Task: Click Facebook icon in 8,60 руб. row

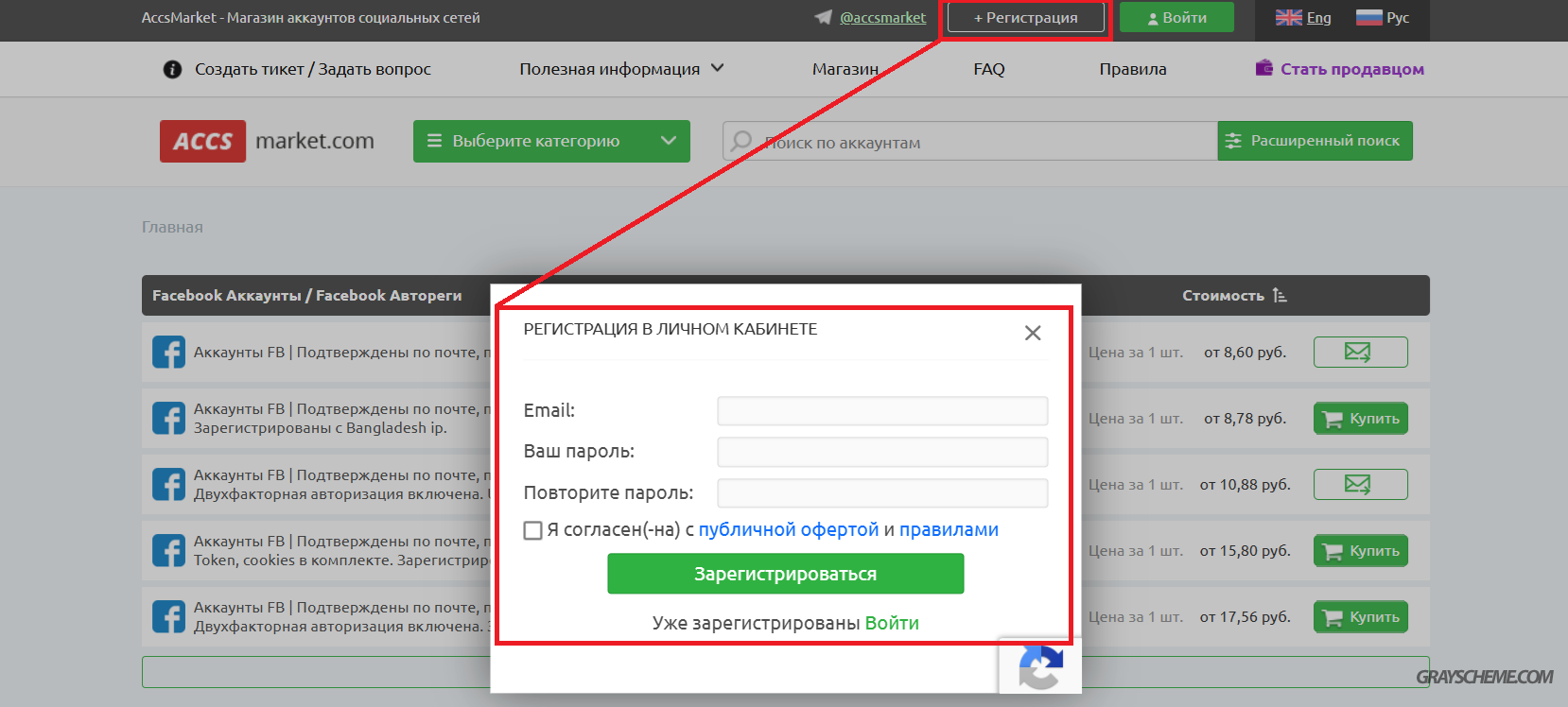Action: click(x=168, y=353)
